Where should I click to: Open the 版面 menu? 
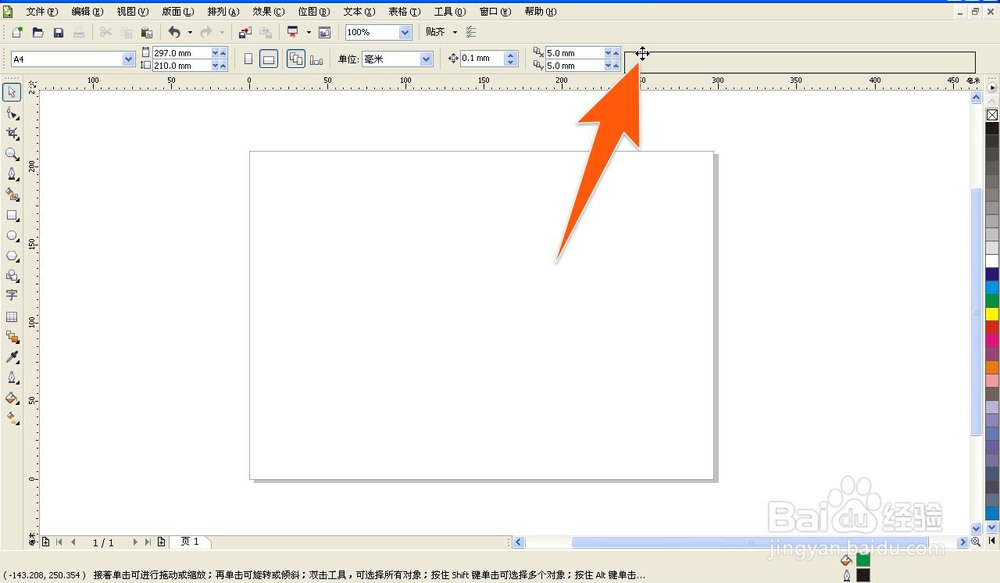coord(178,11)
